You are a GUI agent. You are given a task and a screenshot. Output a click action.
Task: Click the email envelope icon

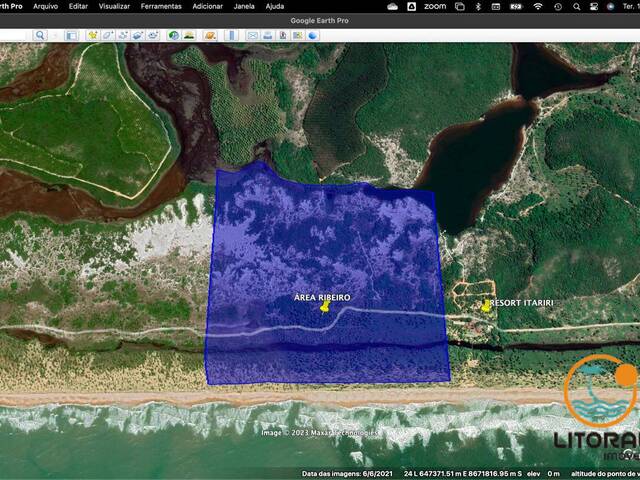(x=253, y=35)
